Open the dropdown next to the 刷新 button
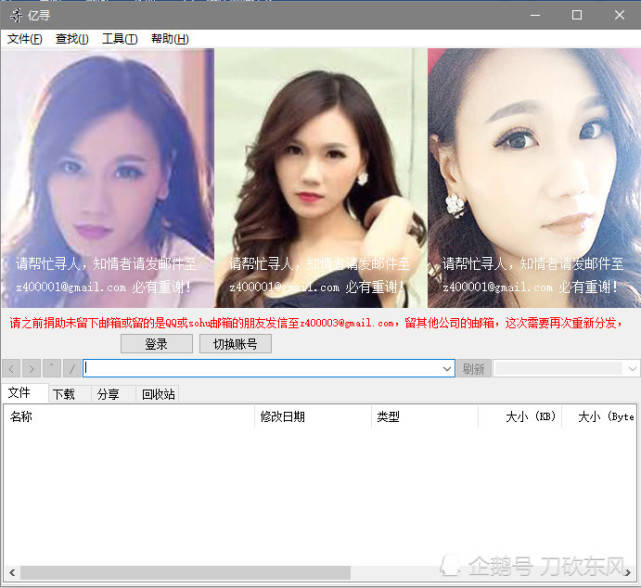Viewport: 641px width, 588px height. coord(632,369)
